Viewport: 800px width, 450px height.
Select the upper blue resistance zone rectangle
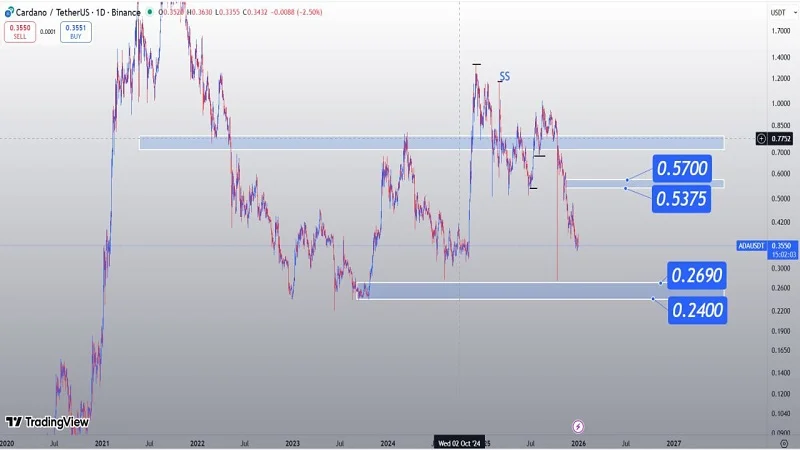(x=430, y=143)
